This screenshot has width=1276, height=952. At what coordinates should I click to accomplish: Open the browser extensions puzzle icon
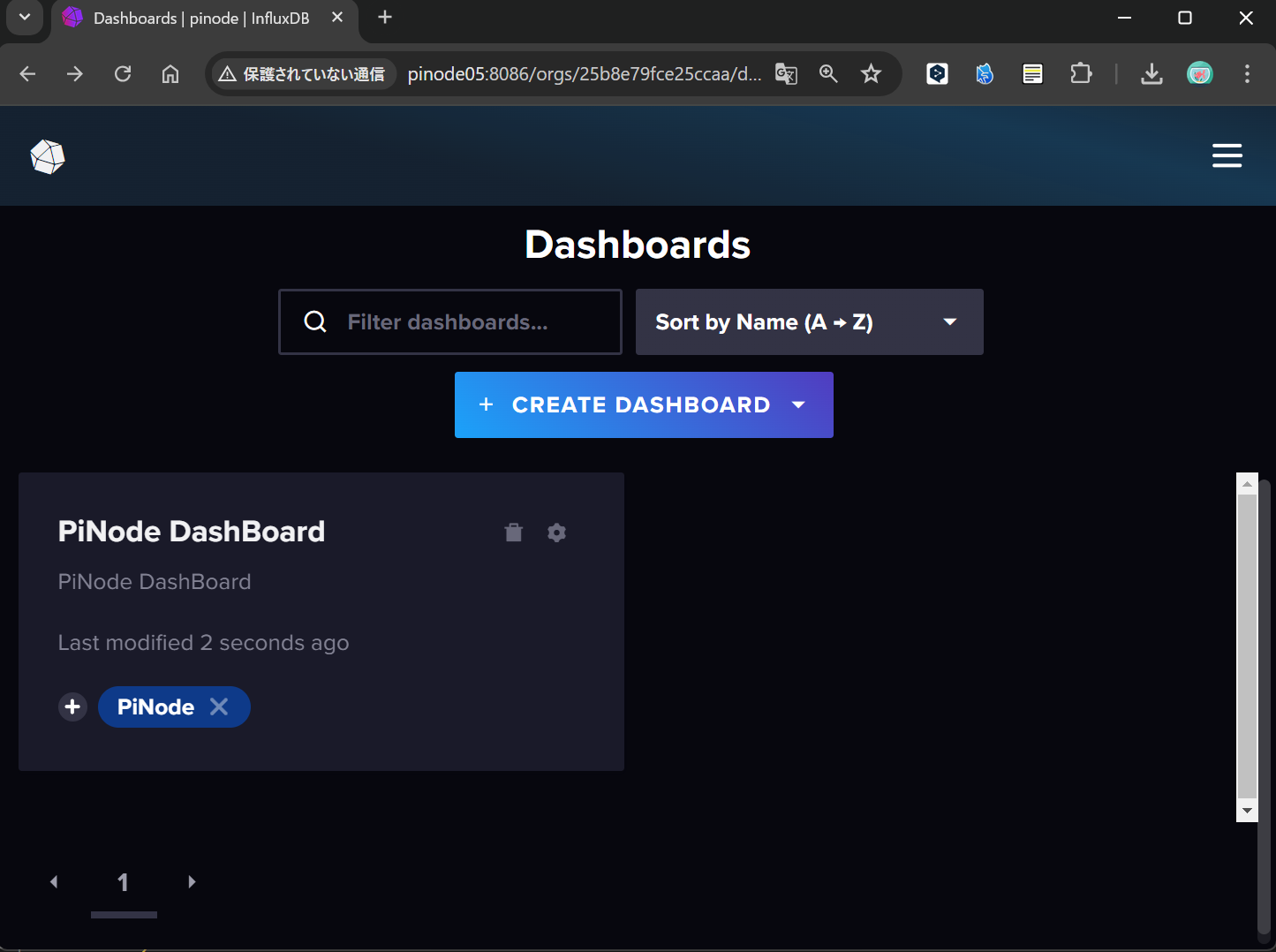[x=1081, y=74]
